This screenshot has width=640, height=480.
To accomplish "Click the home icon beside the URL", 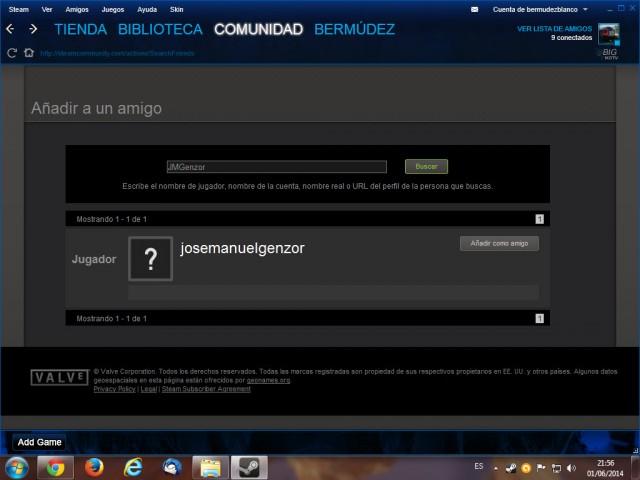I will pos(29,52).
